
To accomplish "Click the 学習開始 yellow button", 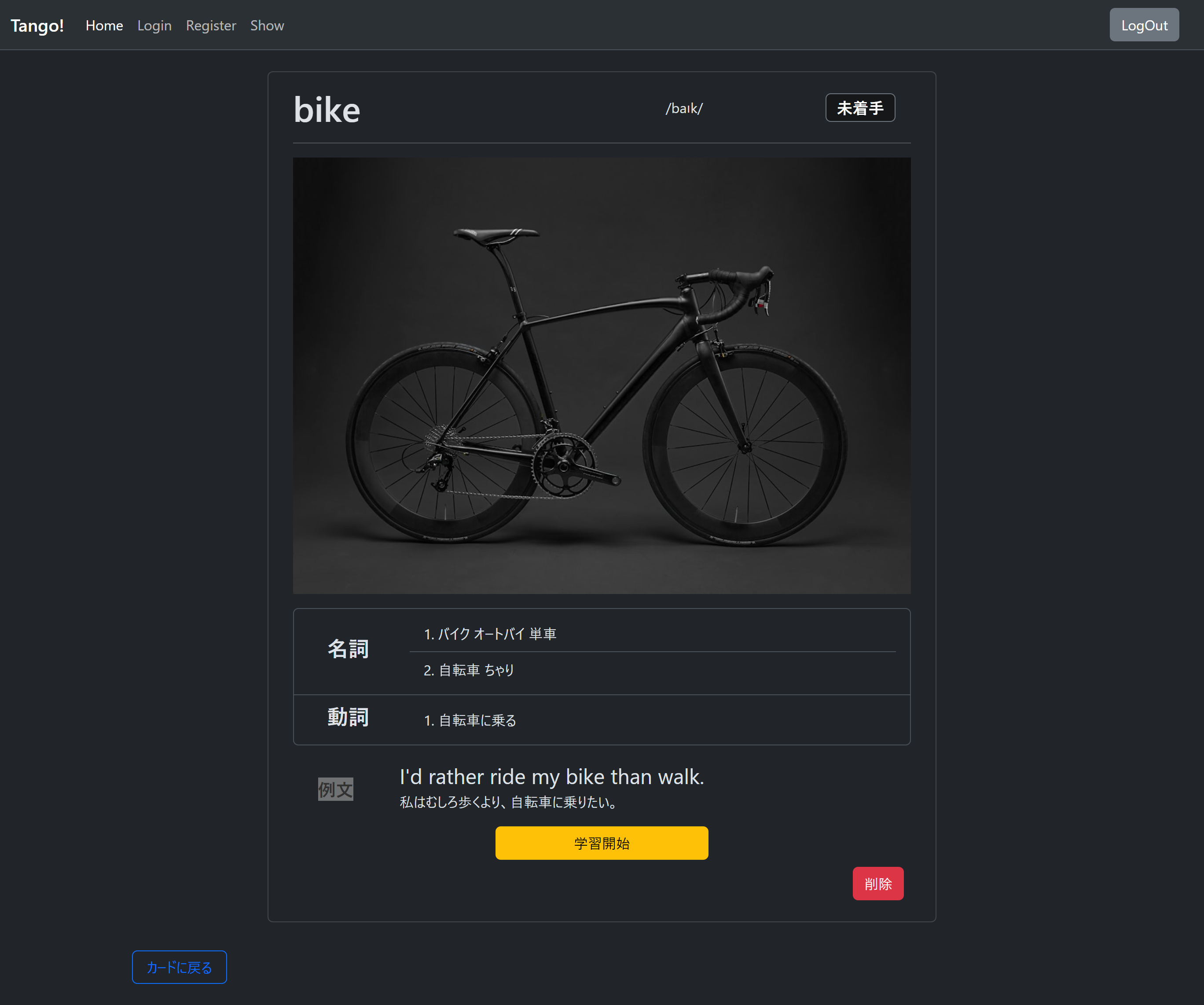I will point(602,843).
